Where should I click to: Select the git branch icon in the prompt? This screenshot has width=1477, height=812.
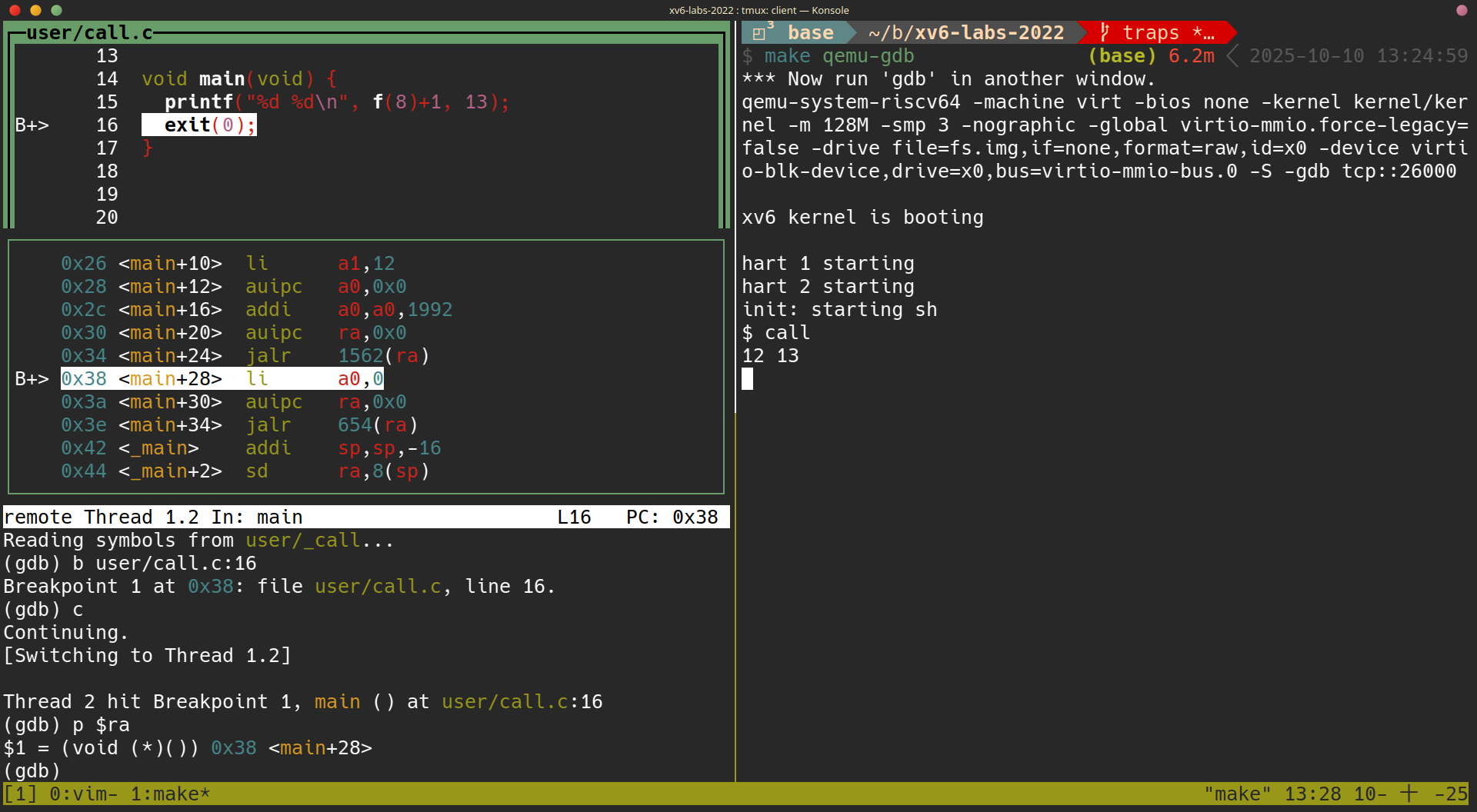click(1105, 32)
